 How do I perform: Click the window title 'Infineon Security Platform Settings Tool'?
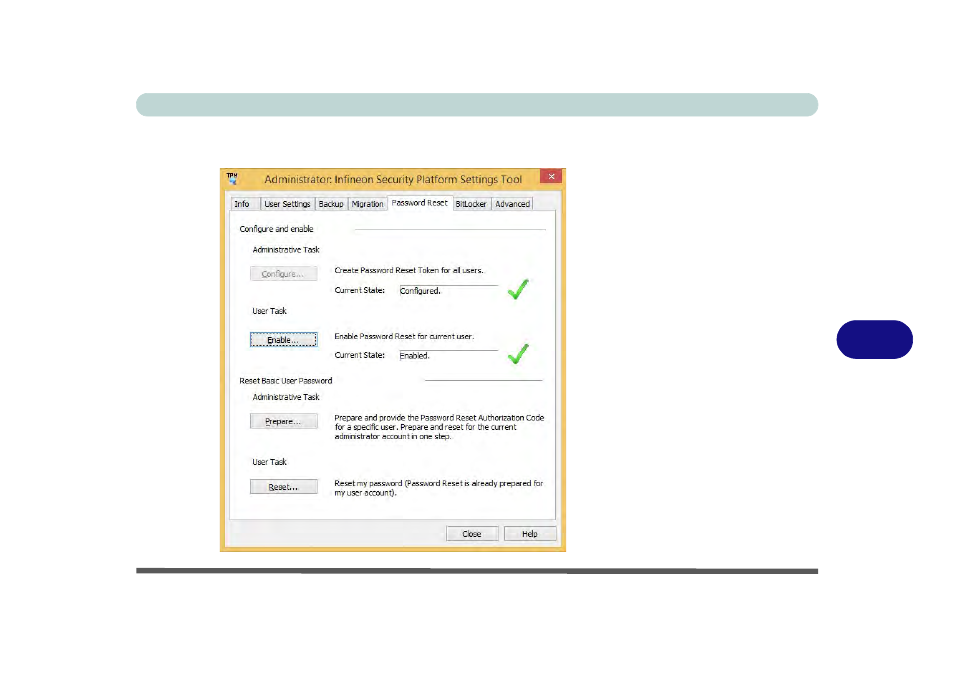[x=393, y=179]
